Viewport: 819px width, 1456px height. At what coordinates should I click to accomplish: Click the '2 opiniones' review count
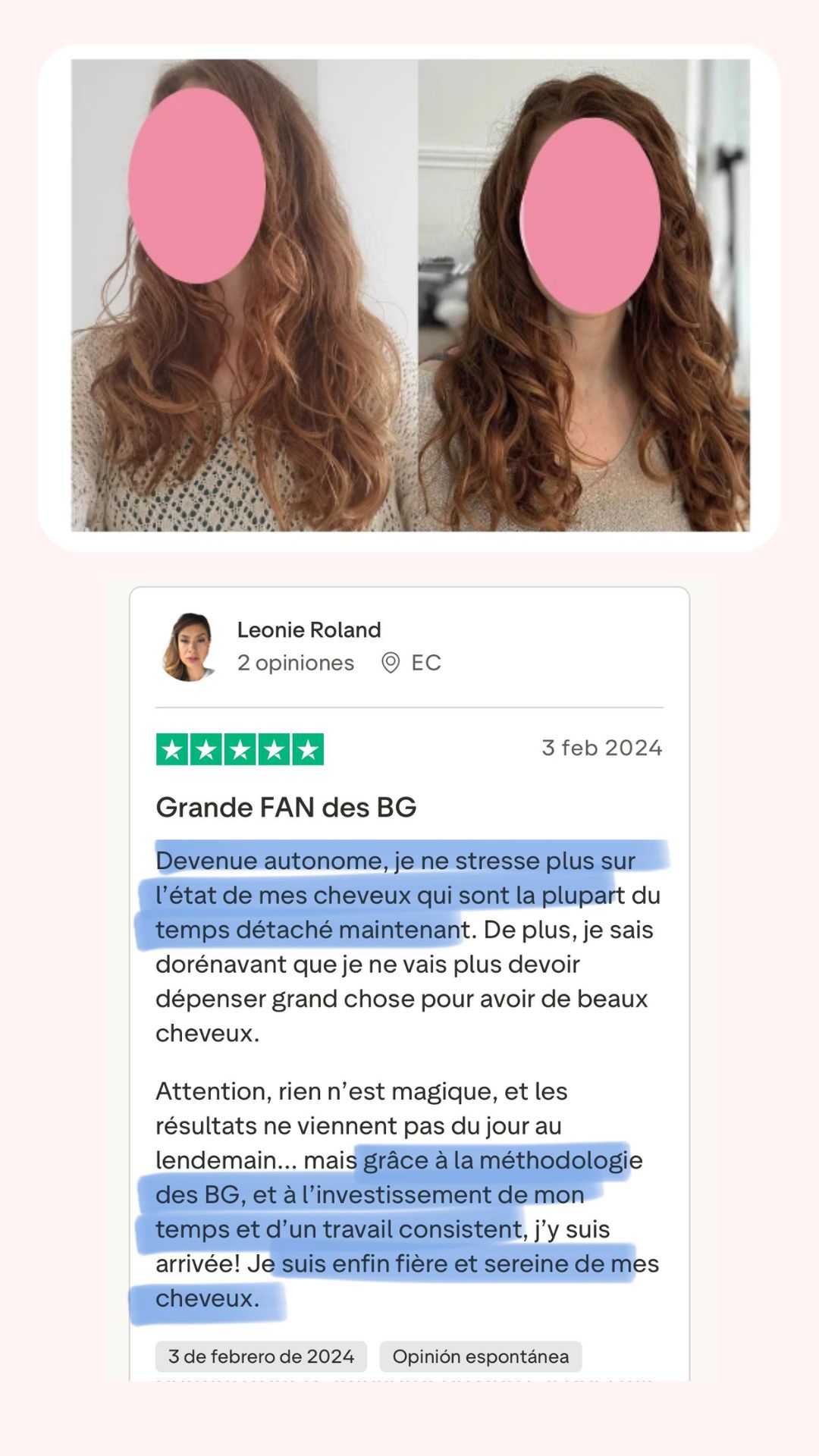click(x=296, y=663)
